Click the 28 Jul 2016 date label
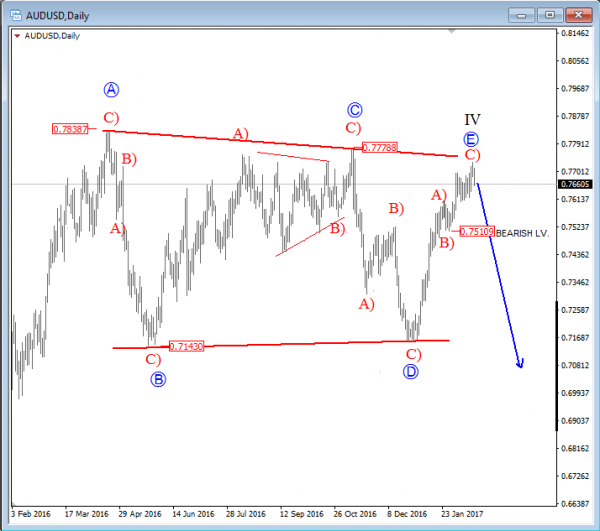600x531 pixels. click(246, 514)
